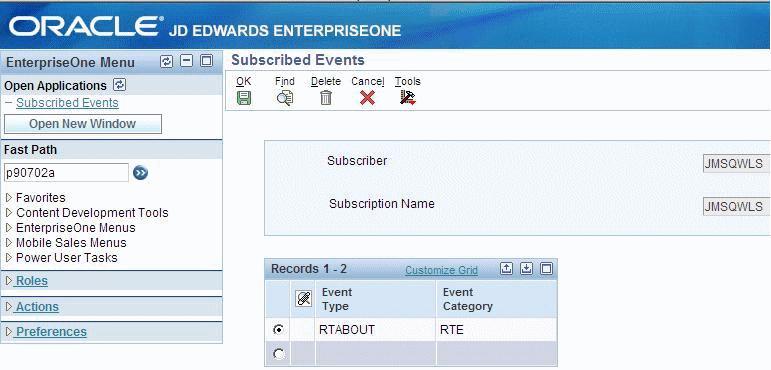Click the Open New Window button
The height and width of the screenshot is (370, 771).
pyautogui.click(x=83, y=124)
